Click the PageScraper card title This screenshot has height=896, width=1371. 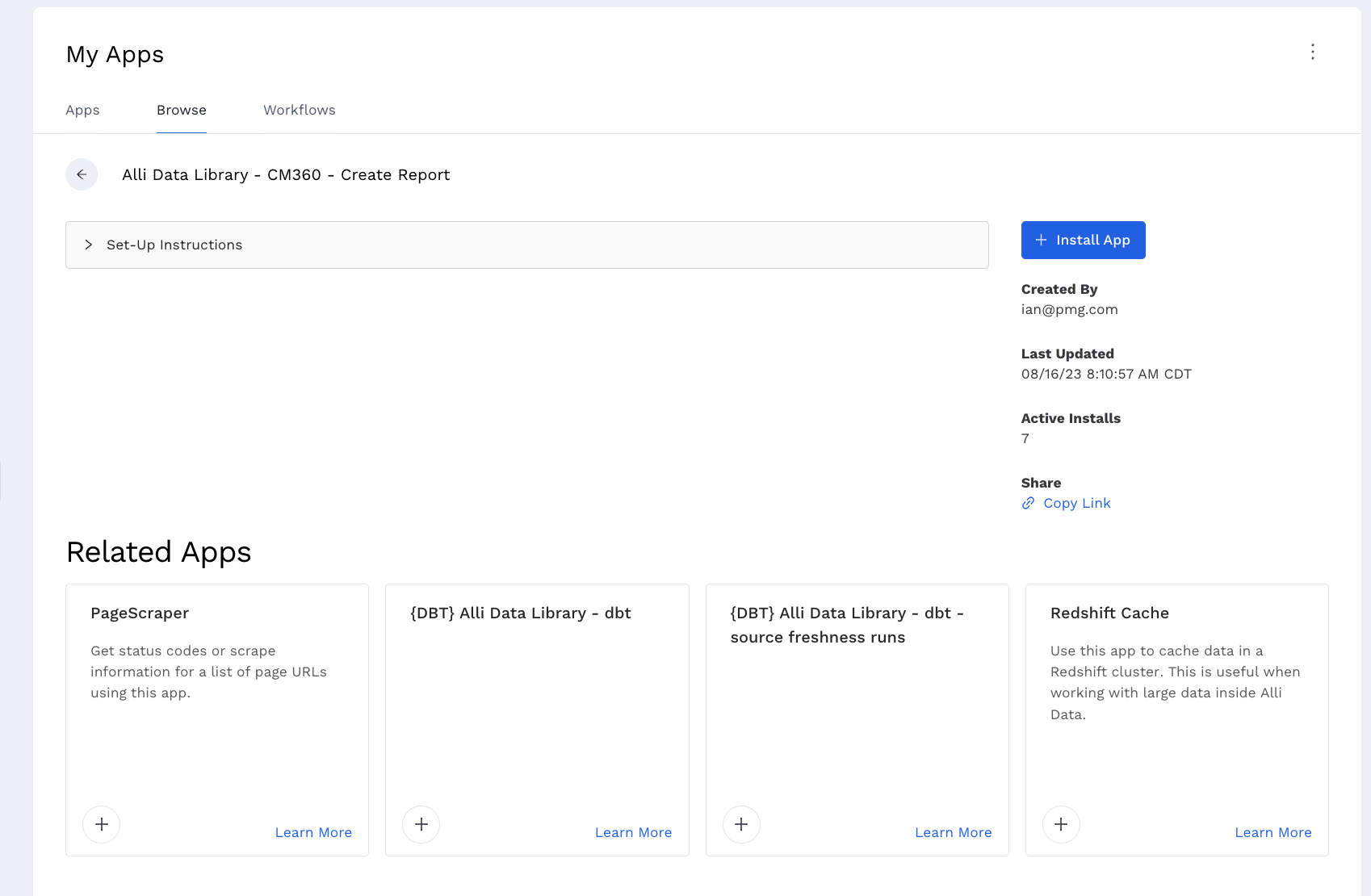(140, 613)
